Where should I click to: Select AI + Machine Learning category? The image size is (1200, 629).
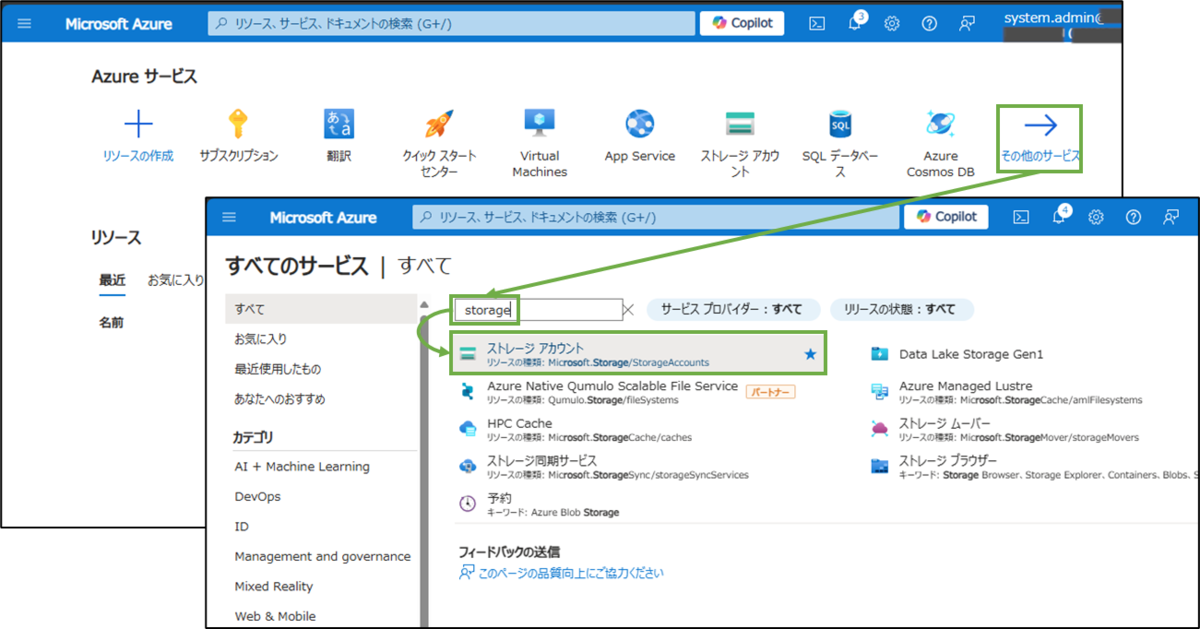point(302,467)
